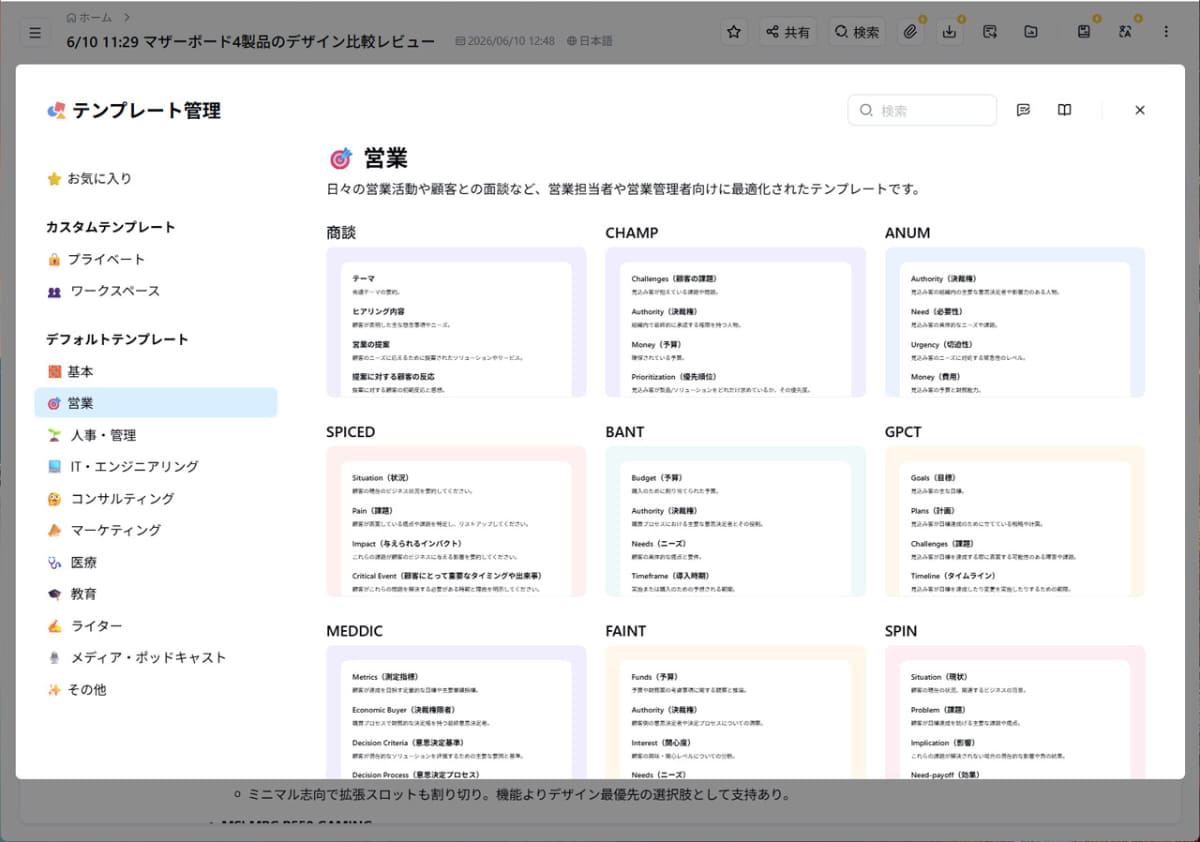Click the star icon beside お気に入り
Viewport: 1200px width, 842px height.
click(54, 179)
